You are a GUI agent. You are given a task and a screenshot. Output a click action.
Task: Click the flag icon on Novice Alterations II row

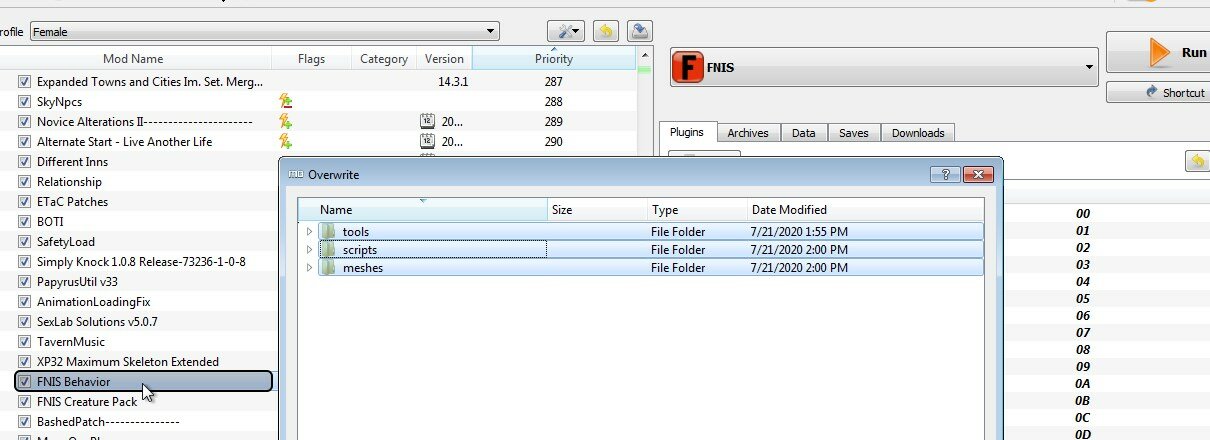285,121
